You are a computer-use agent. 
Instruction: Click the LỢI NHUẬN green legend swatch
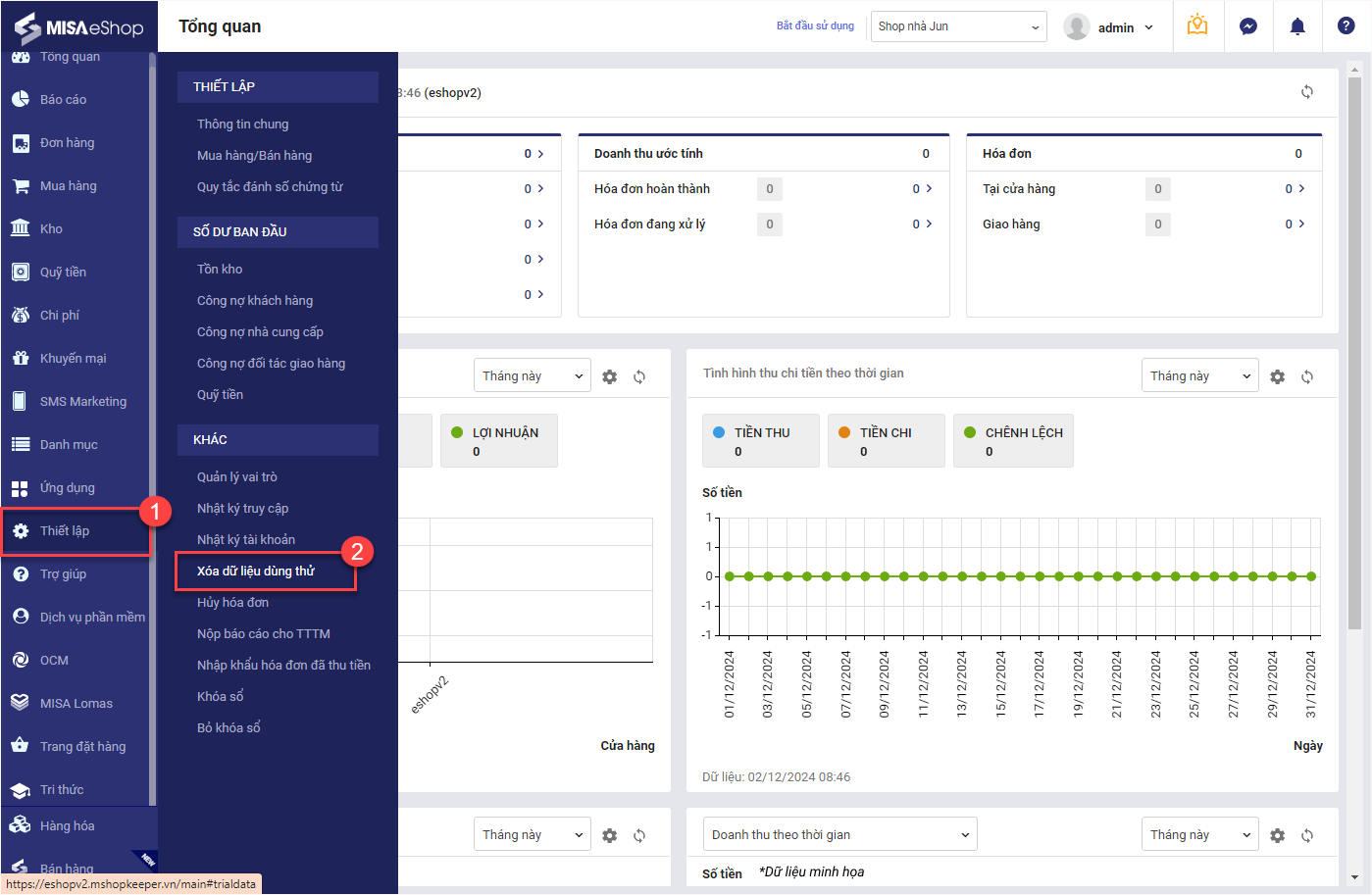[x=457, y=432]
